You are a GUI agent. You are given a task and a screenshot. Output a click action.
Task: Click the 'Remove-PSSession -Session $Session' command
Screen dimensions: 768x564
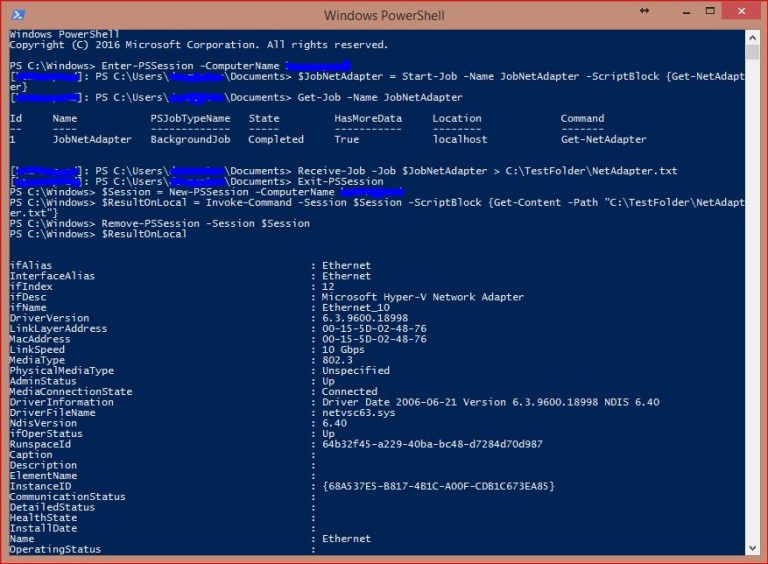pyautogui.click(x=205, y=224)
